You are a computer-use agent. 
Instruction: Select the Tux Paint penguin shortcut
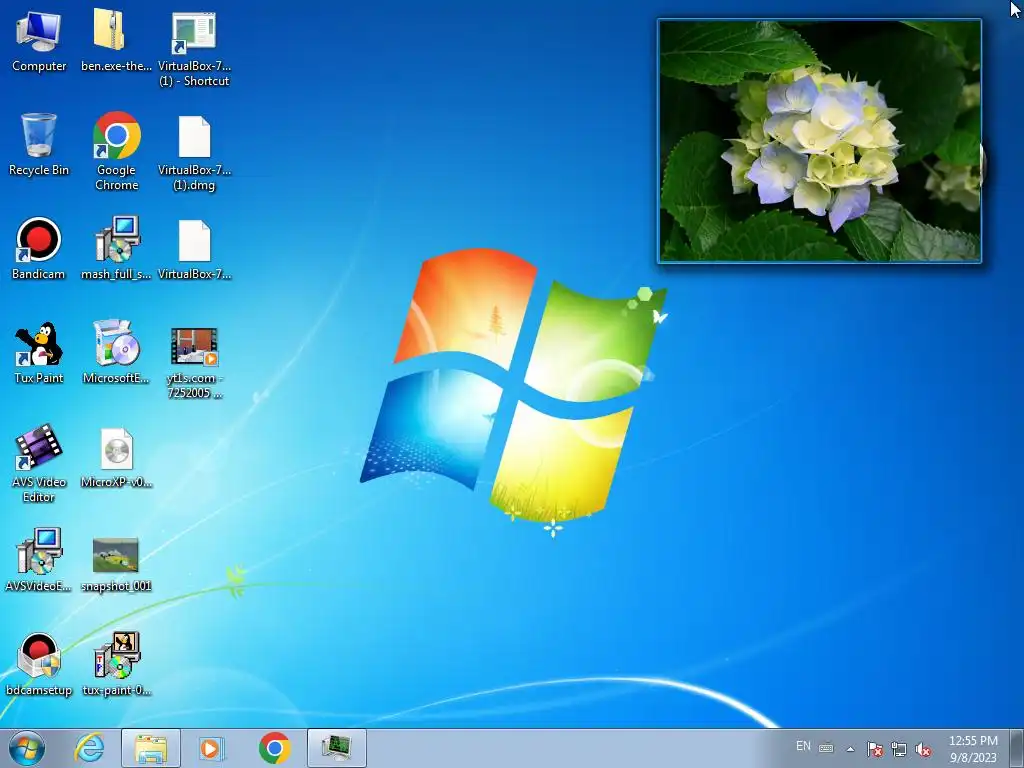(39, 353)
